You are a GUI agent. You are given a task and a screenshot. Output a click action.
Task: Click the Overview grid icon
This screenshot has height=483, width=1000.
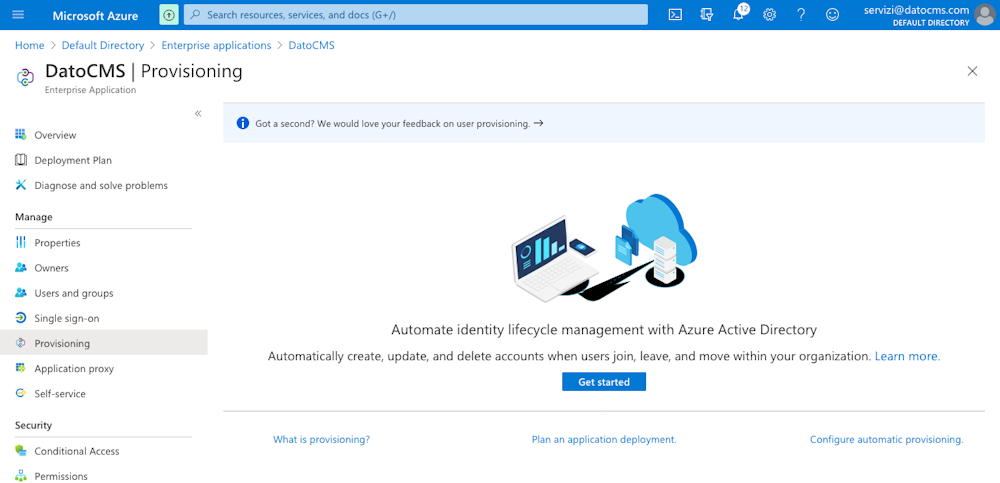pyautogui.click(x=21, y=135)
